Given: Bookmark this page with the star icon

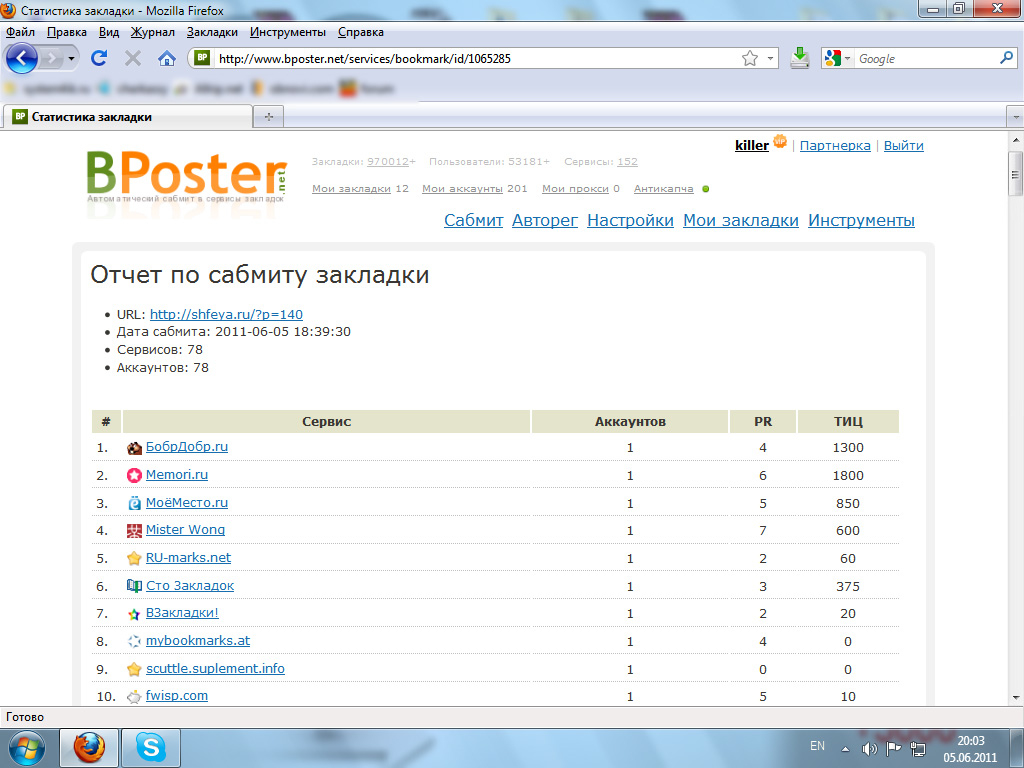Looking at the screenshot, I should point(750,58).
